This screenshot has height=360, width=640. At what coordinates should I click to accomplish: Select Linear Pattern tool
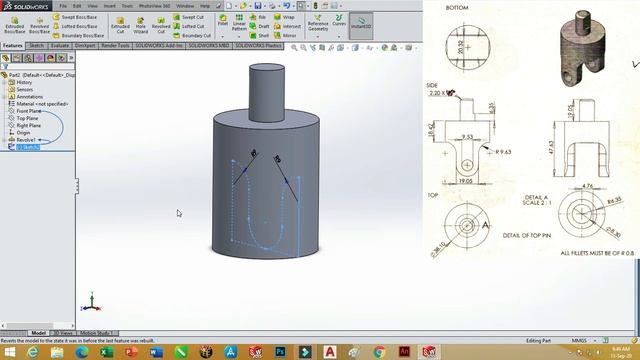click(x=239, y=22)
